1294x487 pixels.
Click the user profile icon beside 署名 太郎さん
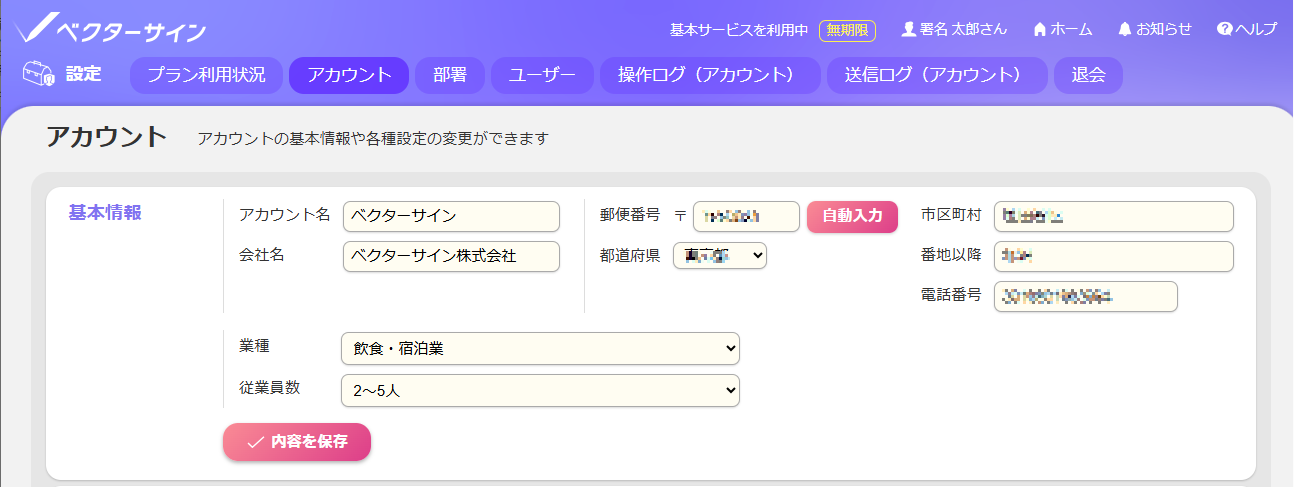[x=909, y=30]
